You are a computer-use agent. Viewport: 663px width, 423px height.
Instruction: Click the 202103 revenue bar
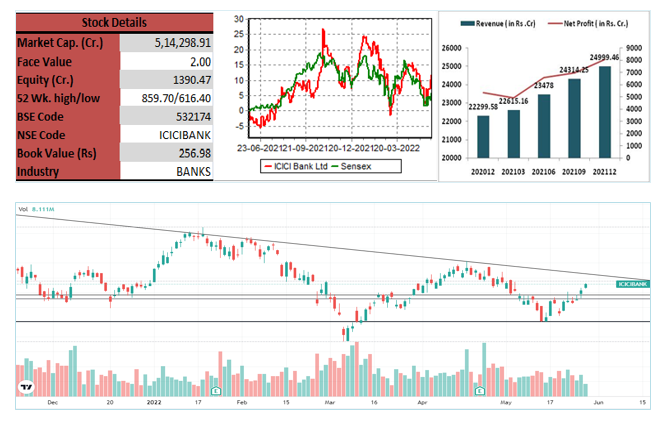point(513,134)
